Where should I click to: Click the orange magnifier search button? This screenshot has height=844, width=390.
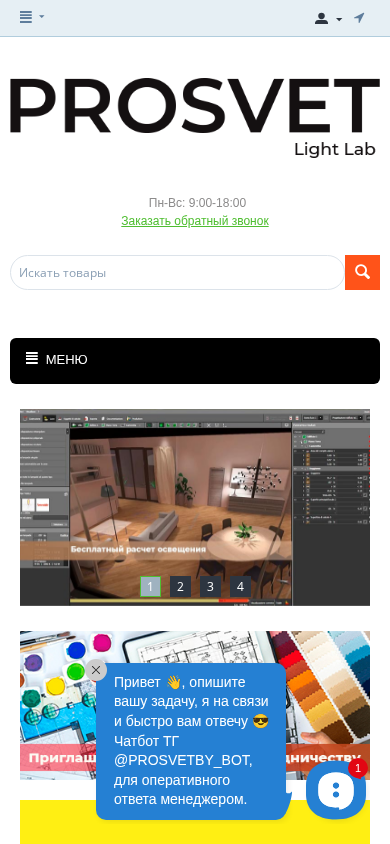click(363, 272)
